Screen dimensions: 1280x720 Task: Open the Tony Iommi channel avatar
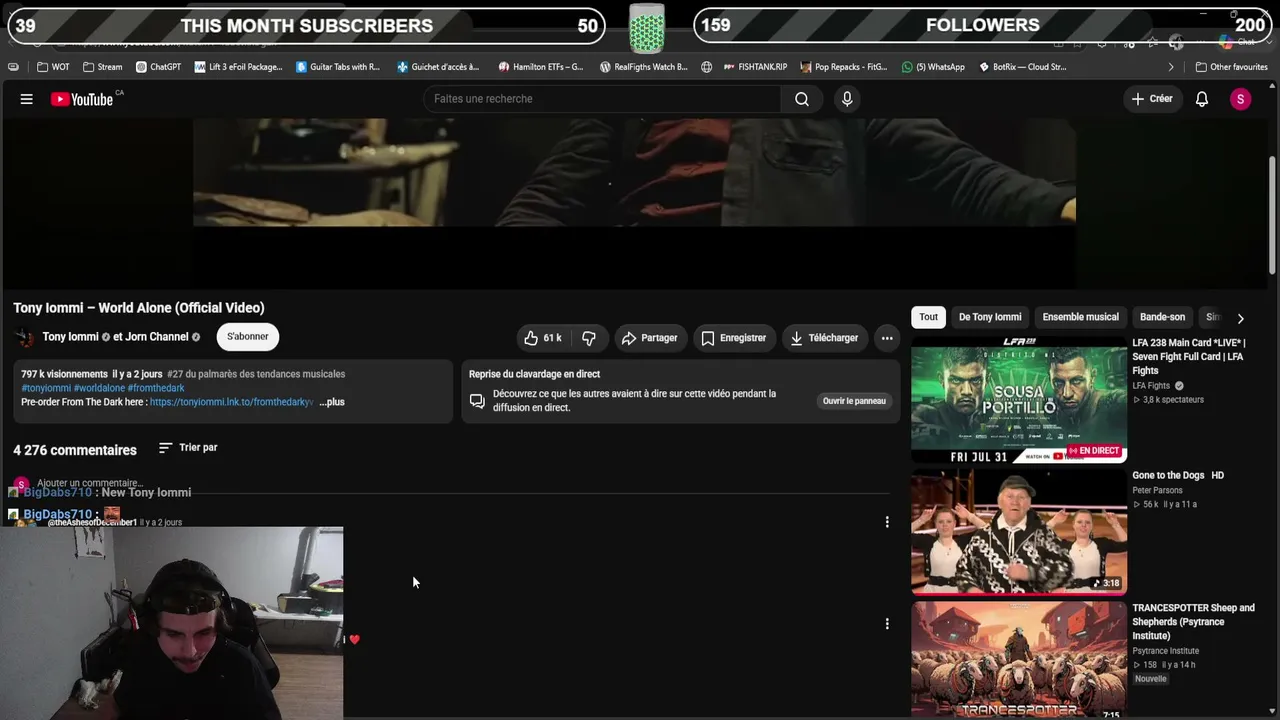(25, 338)
